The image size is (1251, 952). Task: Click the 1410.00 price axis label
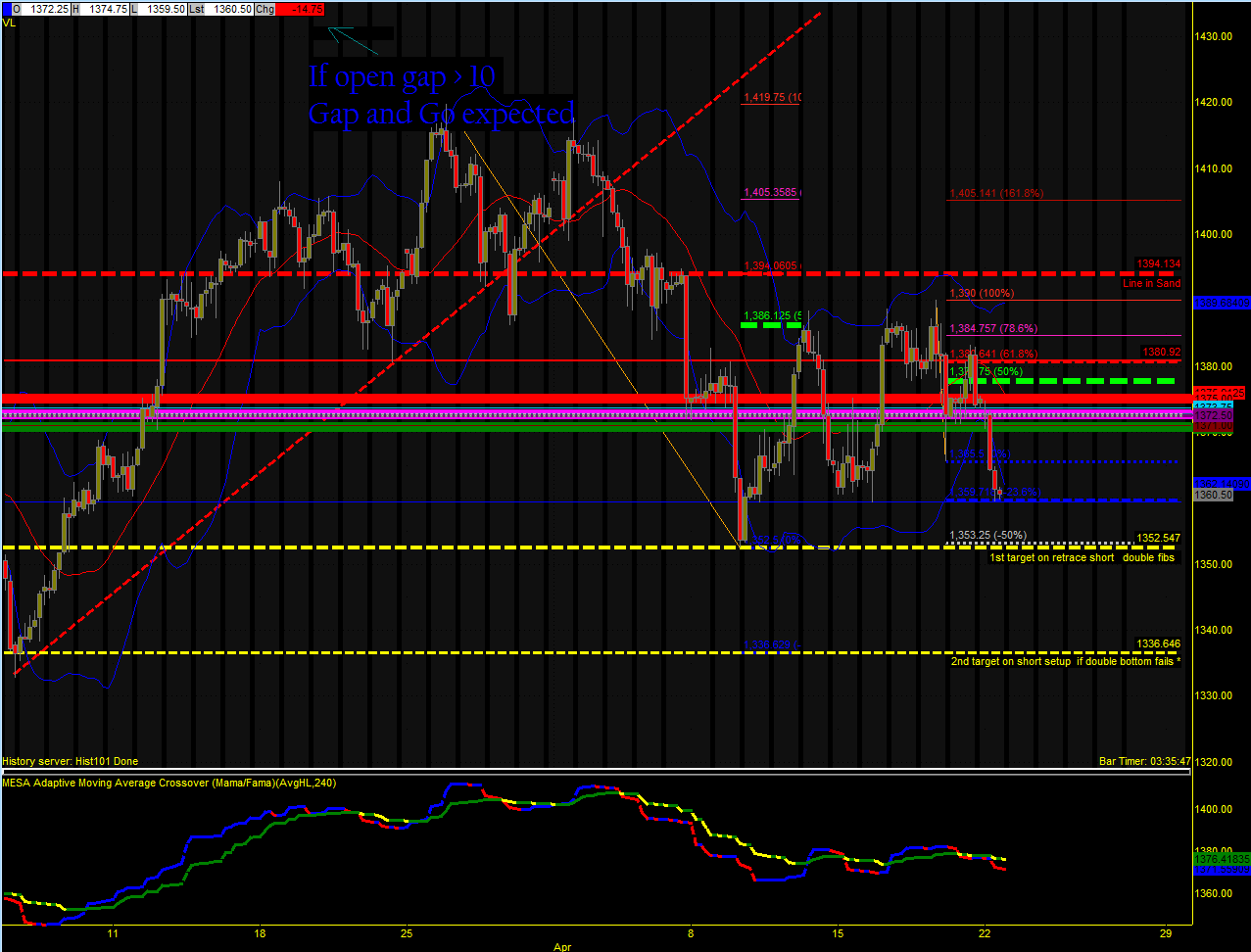pos(1213,168)
